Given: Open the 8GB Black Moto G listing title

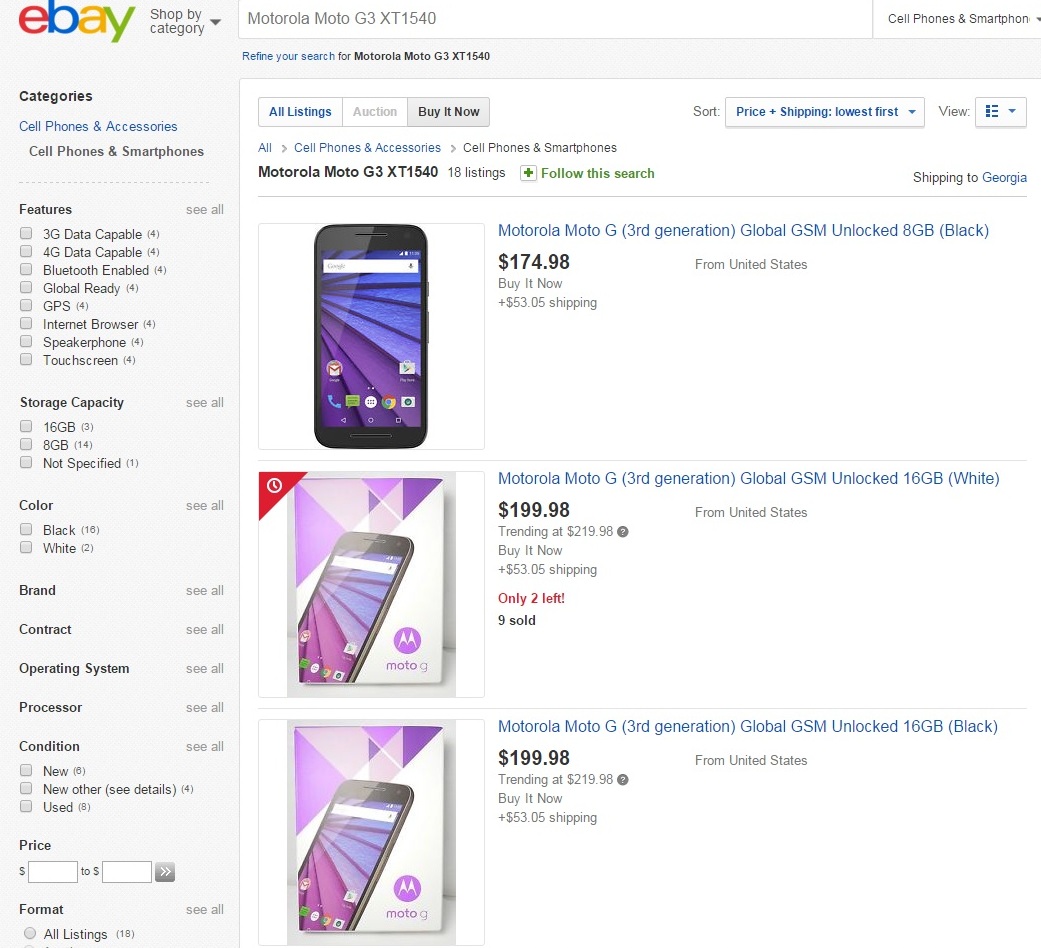Looking at the screenshot, I should (x=743, y=231).
